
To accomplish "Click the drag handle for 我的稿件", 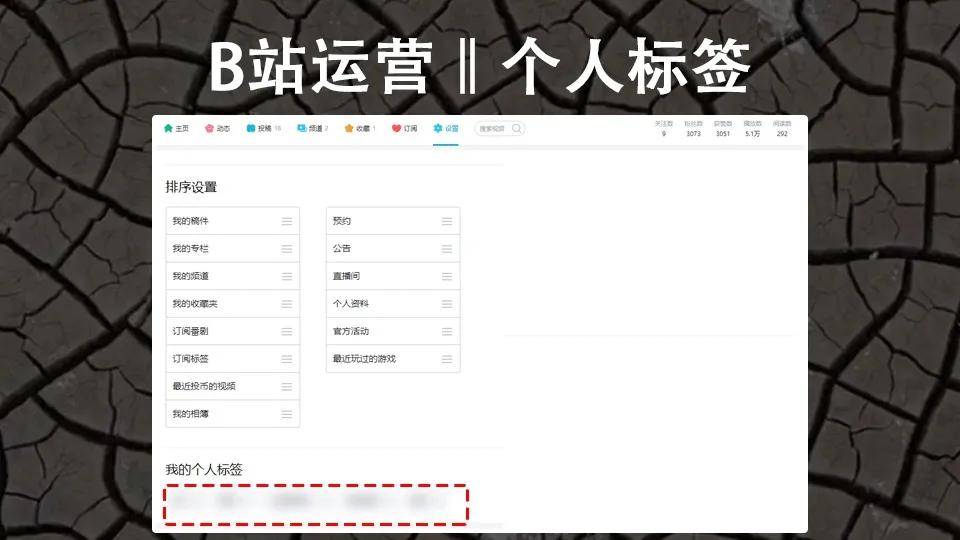I will pos(287,222).
